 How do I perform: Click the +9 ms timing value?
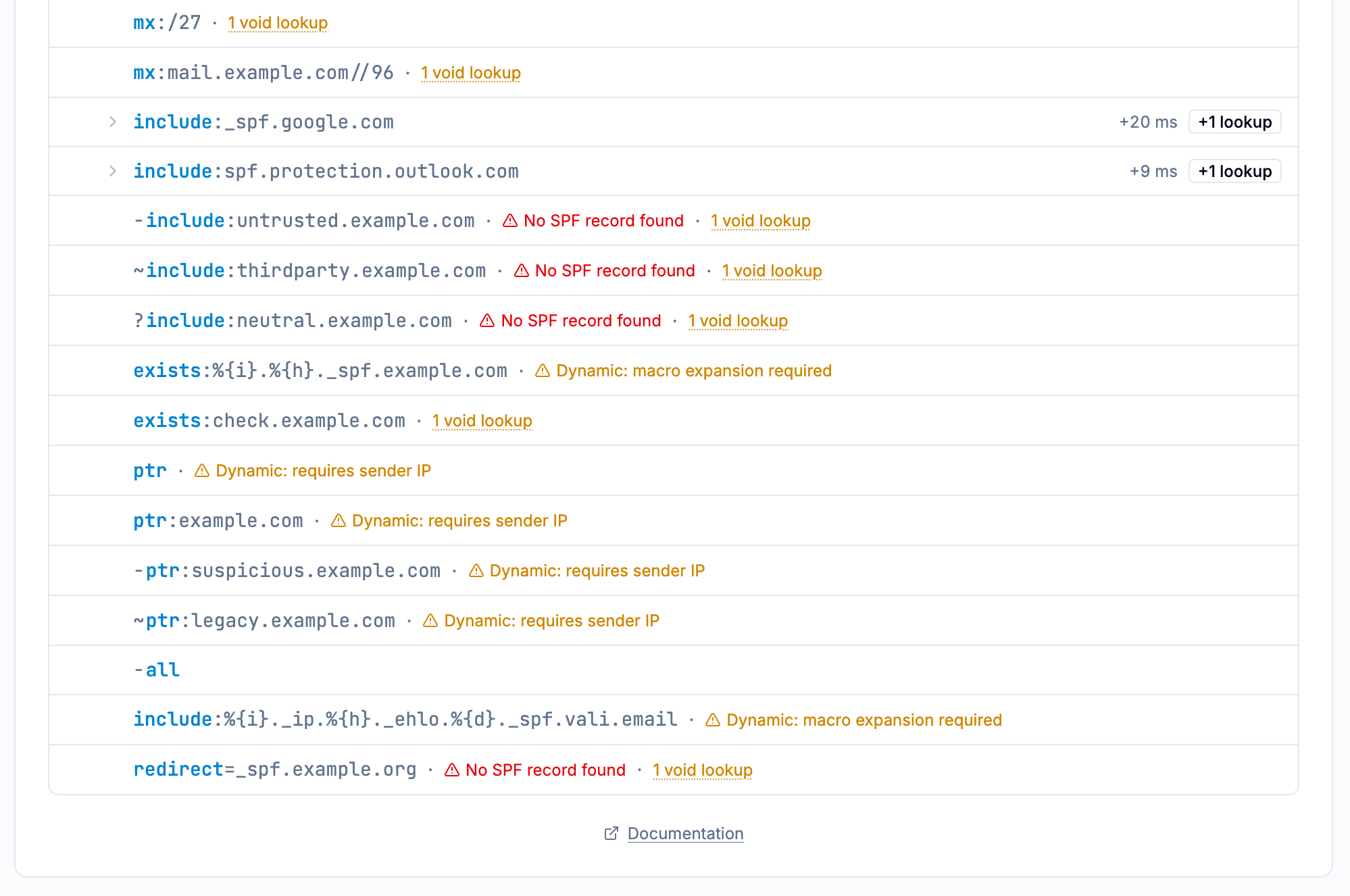1153,171
